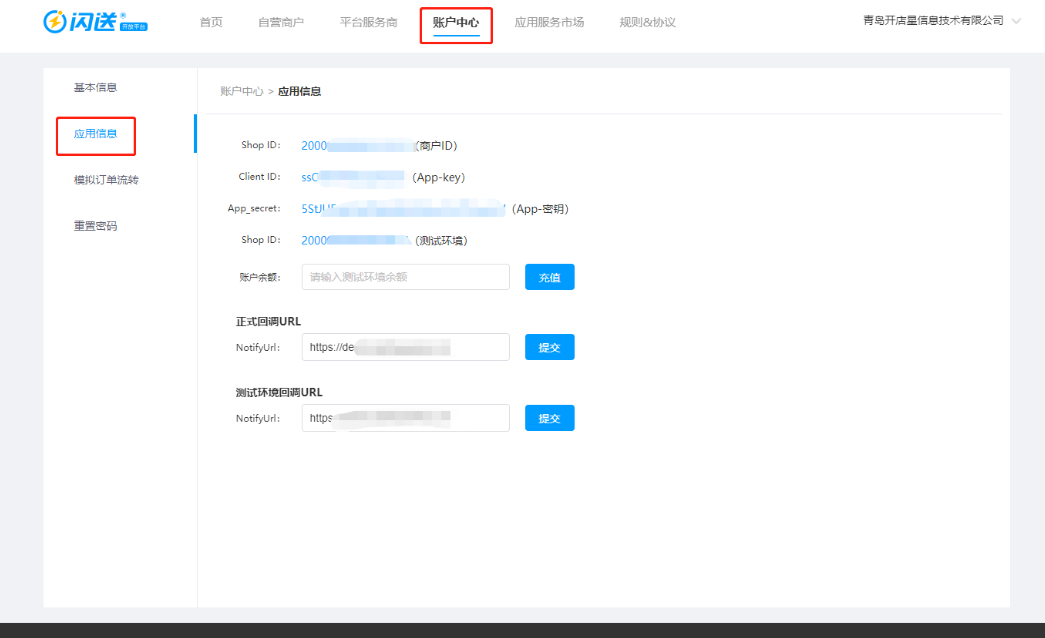Submit the 测试环境回调URL with 提交 button
Image resolution: width=1045 pixels, height=638 pixels.
[549, 418]
